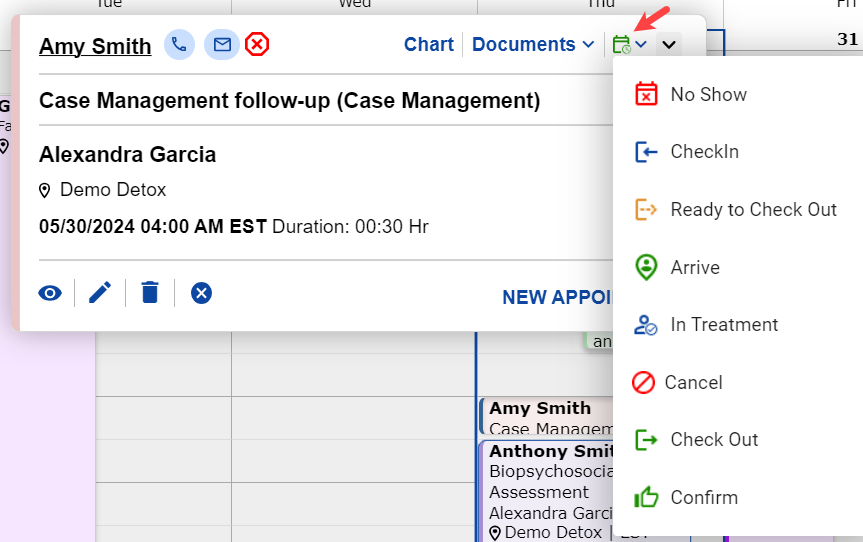The height and width of the screenshot is (542, 863).
Task: Click the pencil edit appointment icon
Action: click(x=100, y=293)
